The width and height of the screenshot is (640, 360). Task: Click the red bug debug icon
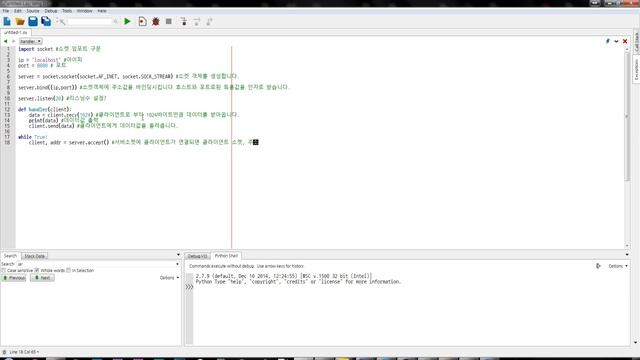click(156, 21)
